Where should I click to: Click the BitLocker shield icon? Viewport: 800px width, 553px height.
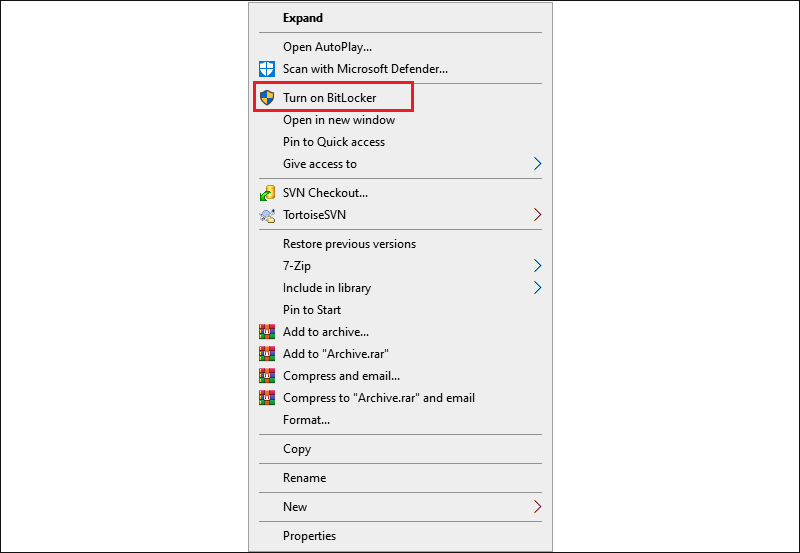tap(267, 97)
